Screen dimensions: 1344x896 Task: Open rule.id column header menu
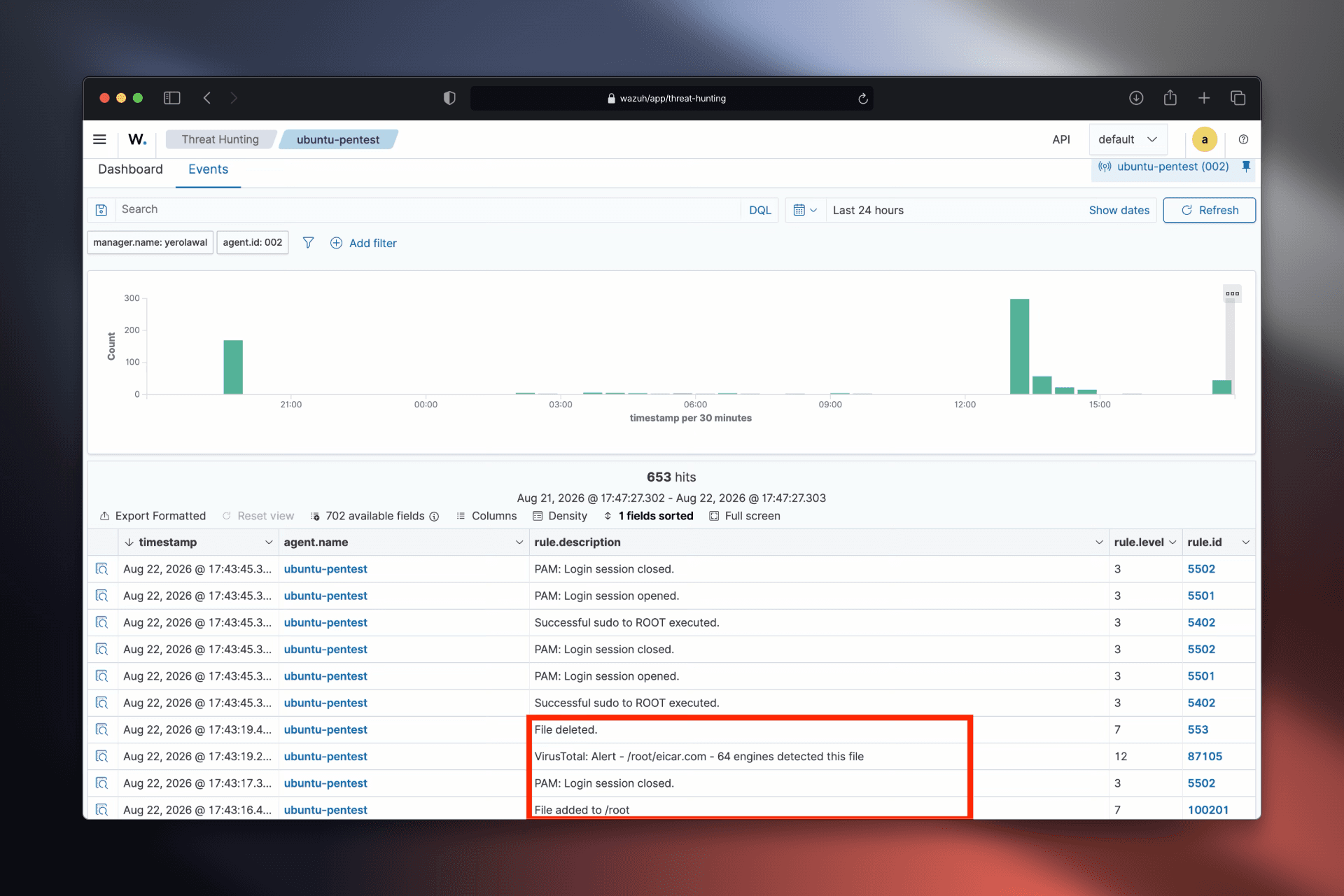pyautogui.click(x=1245, y=542)
